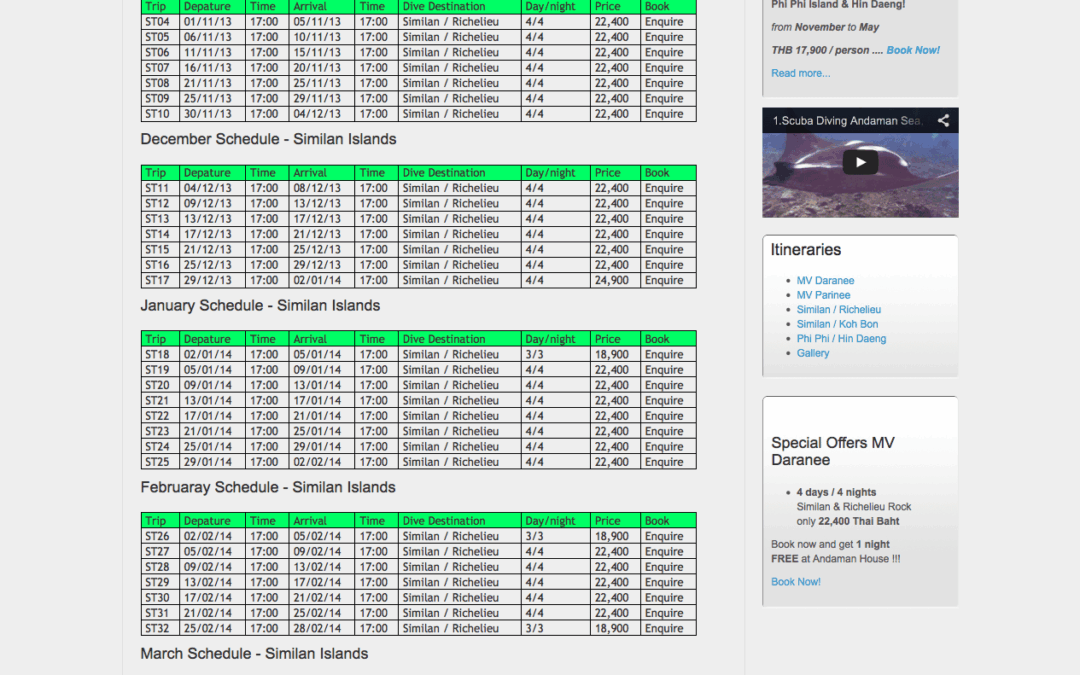1080x675 pixels.
Task: Click Enquire for trip ST27
Action: coord(664,552)
